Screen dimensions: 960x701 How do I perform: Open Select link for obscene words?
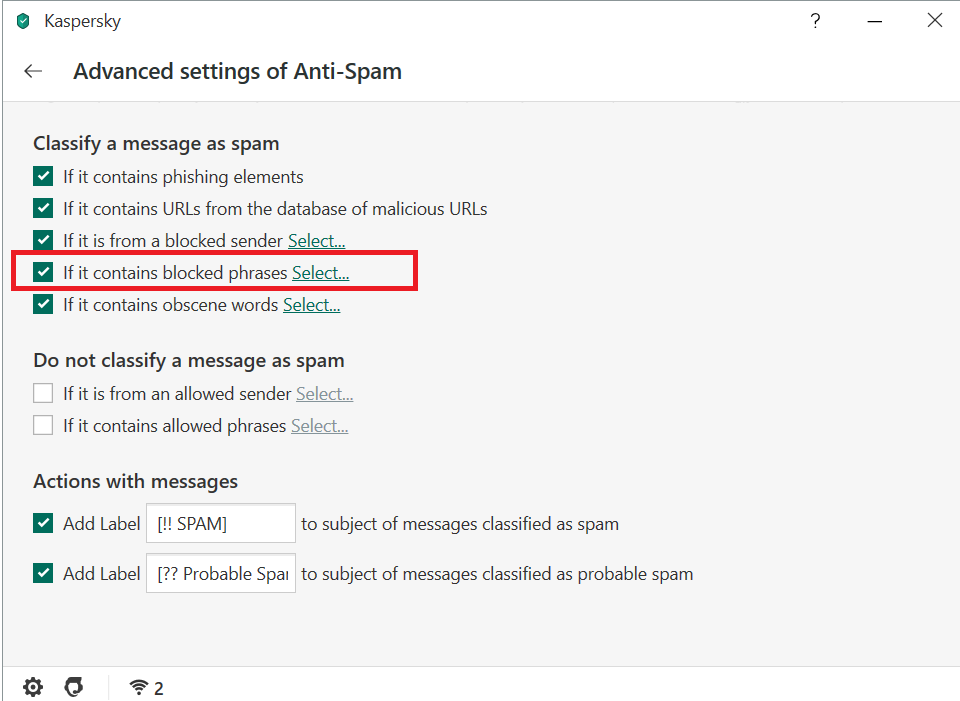[311, 305]
